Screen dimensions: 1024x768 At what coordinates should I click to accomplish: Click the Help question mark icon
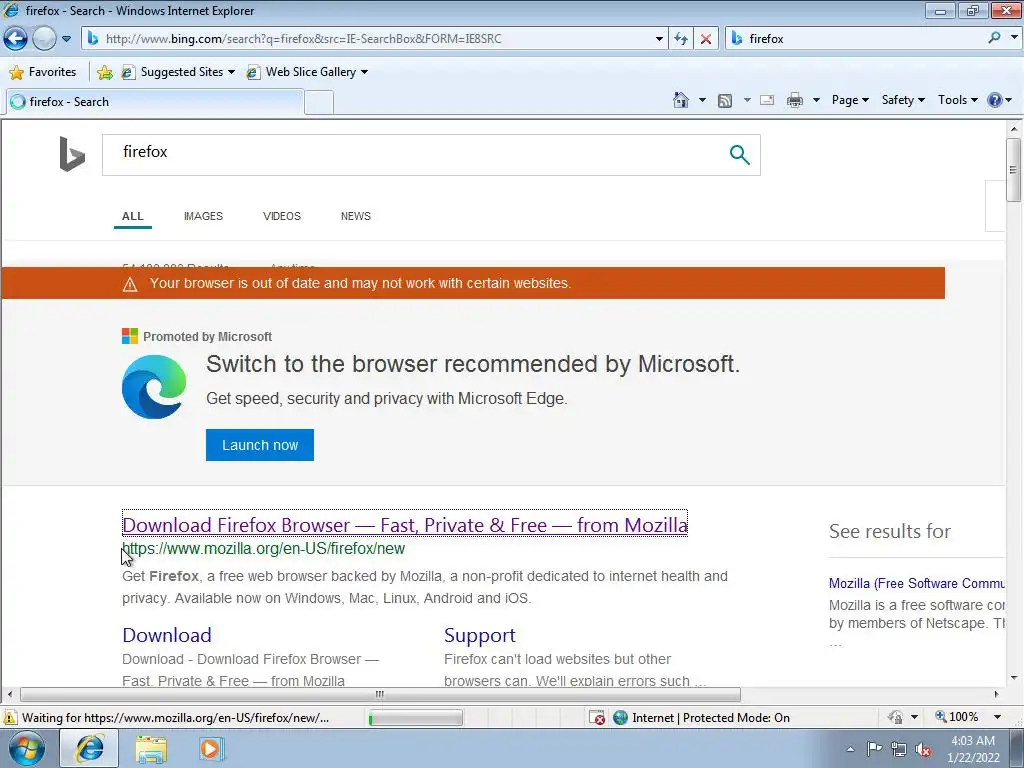click(995, 100)
